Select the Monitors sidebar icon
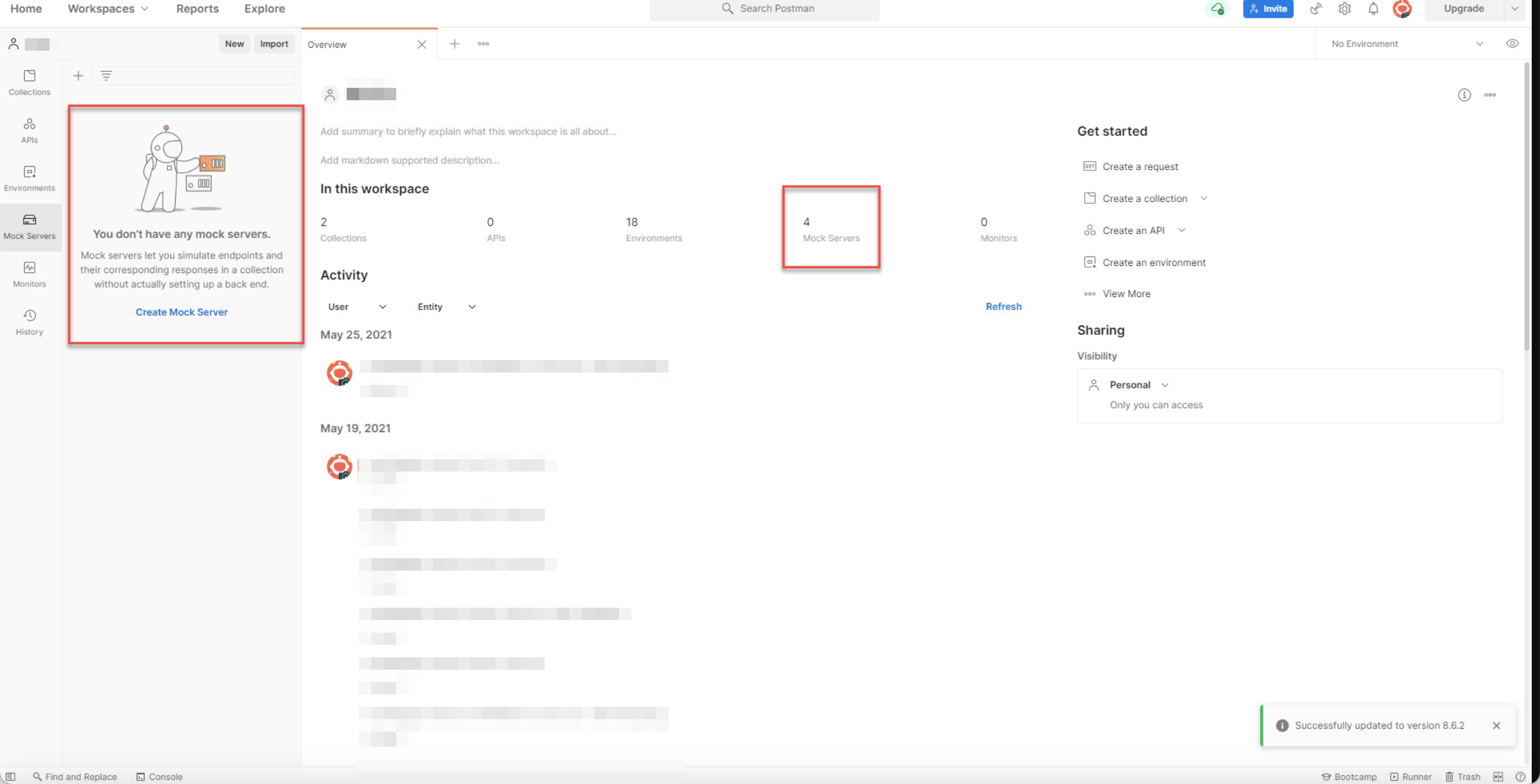Image resolution: width=1540 pixels, height=784 pixels. click(29, 274)
